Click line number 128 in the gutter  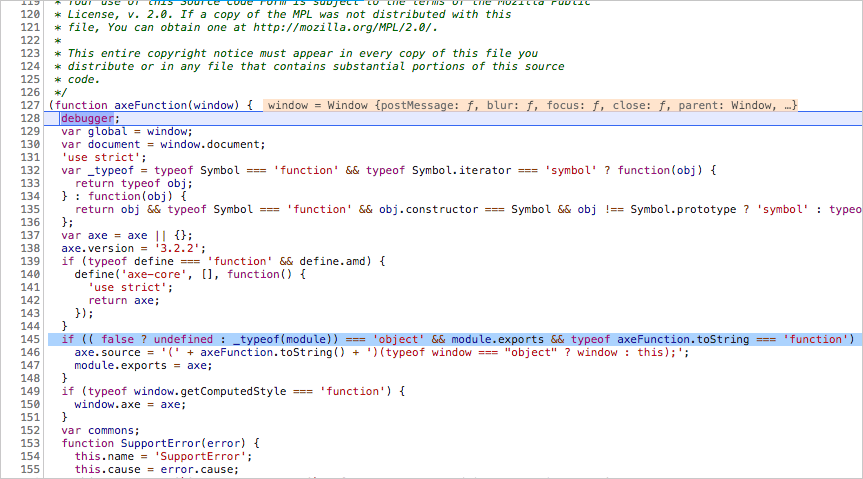pyautogui.click(x=30, y=118)
